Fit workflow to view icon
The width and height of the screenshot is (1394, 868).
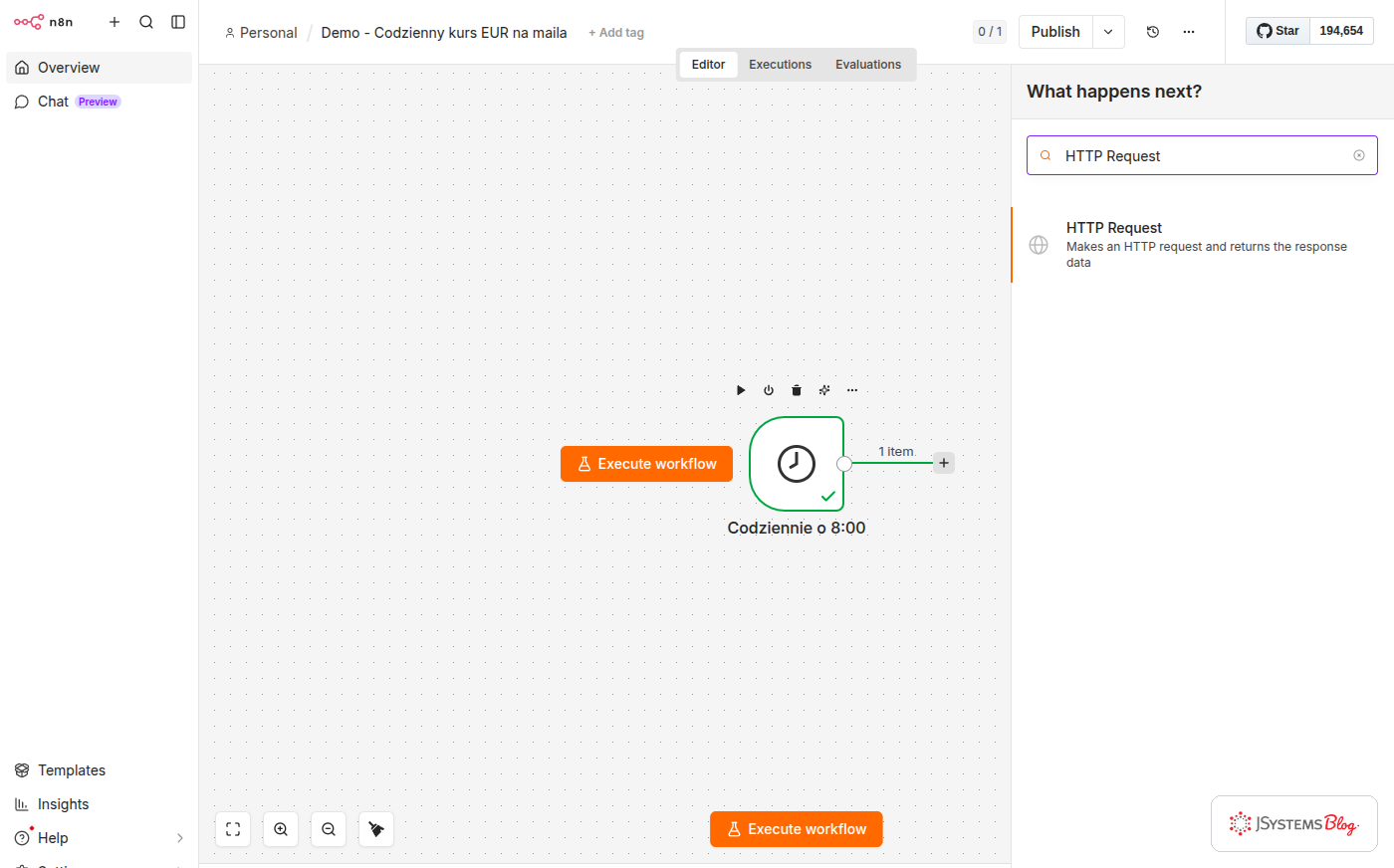[233, 829]
